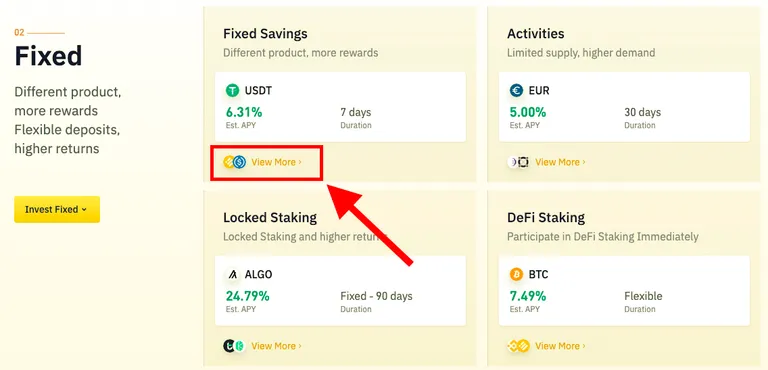Click the ALGO Algorand coin icon
Image resolution: width=768 pixels, height=370 pixels.
tap(232, 274)
